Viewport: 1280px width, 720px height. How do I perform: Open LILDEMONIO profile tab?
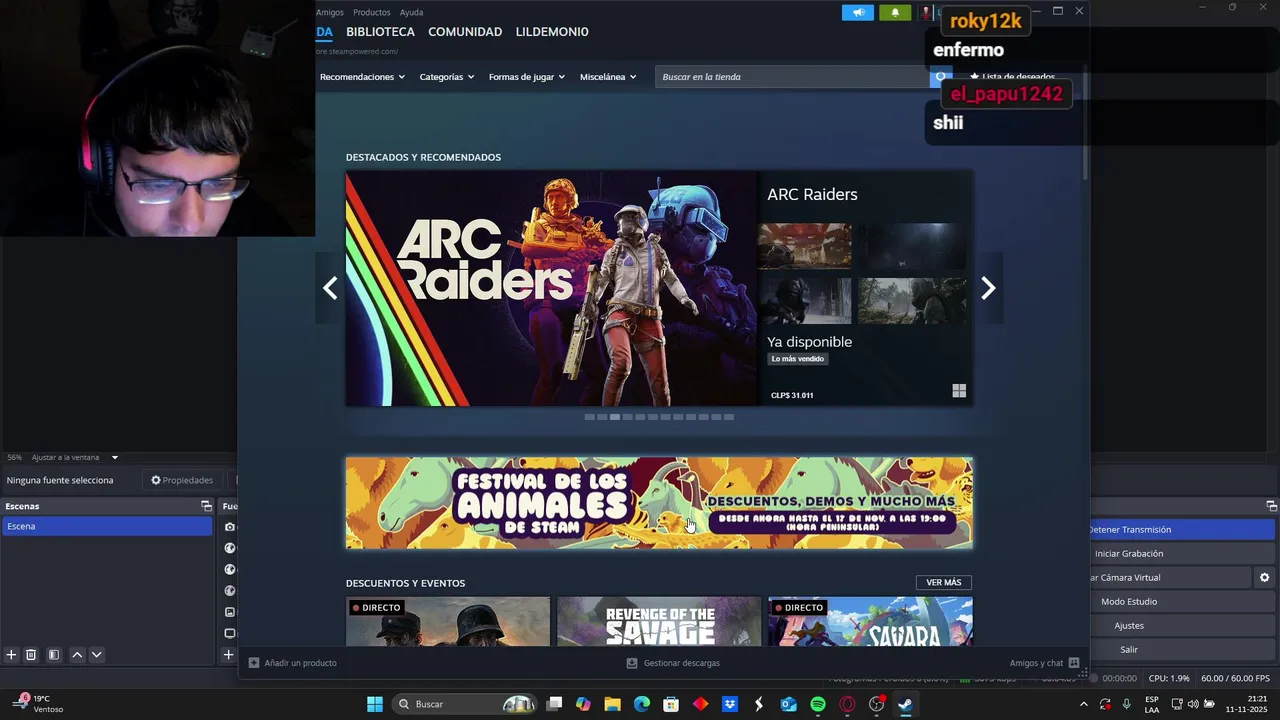point(552,32)
